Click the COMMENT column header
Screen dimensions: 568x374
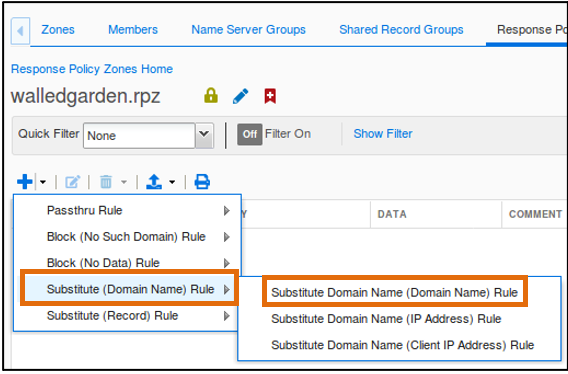[x=535, y=214]
